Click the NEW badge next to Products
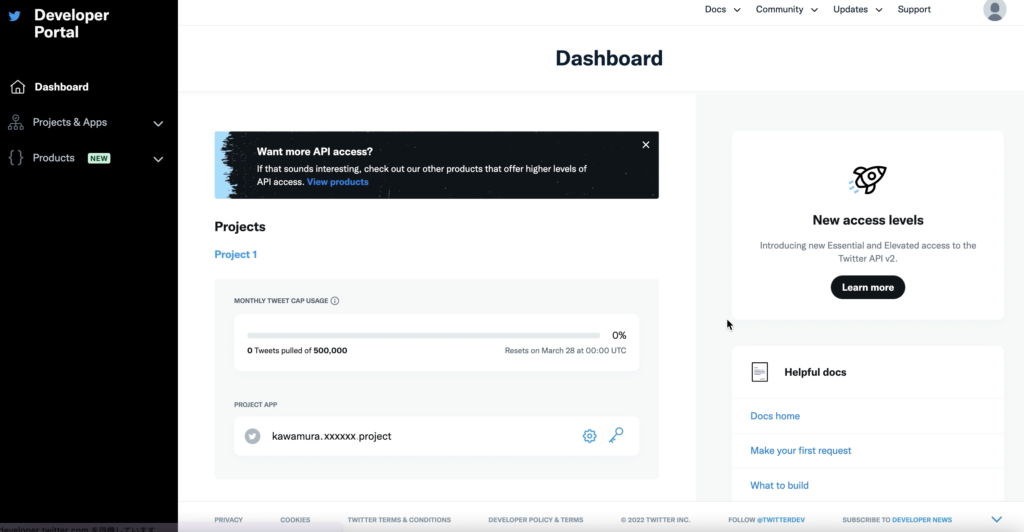The height and width of the screenshot is (532, 1024). 99,158
